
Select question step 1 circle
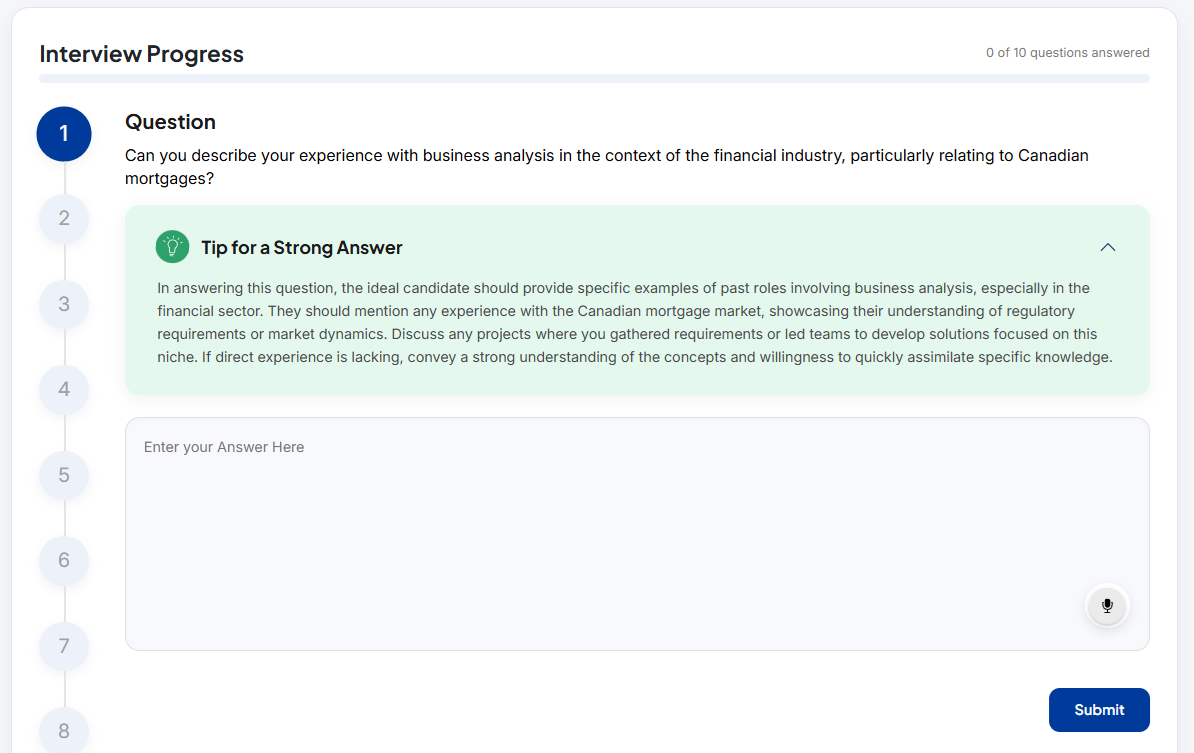(x=64, y=134)
